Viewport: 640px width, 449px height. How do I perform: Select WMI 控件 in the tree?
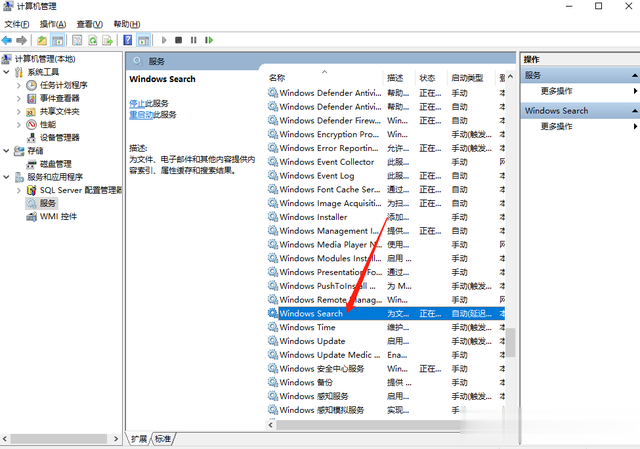(58, 216)
